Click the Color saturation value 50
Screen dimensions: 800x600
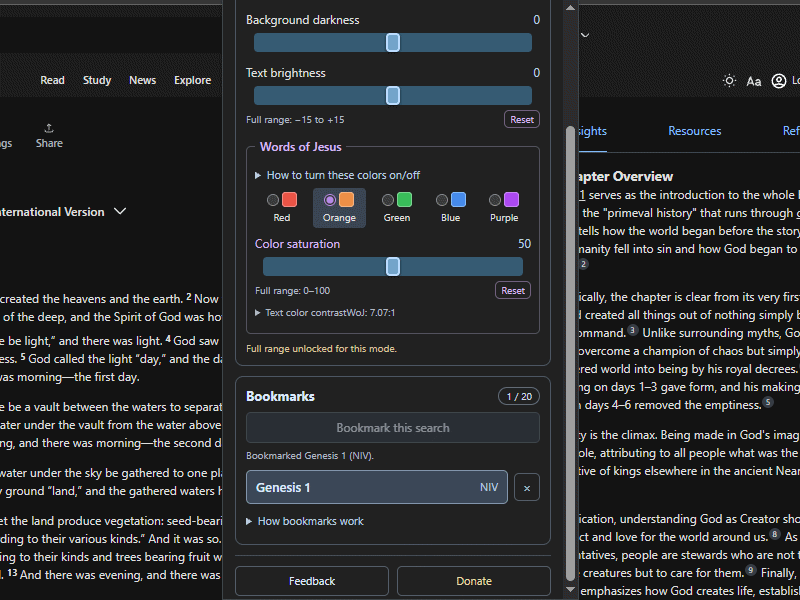pos(524,244)
